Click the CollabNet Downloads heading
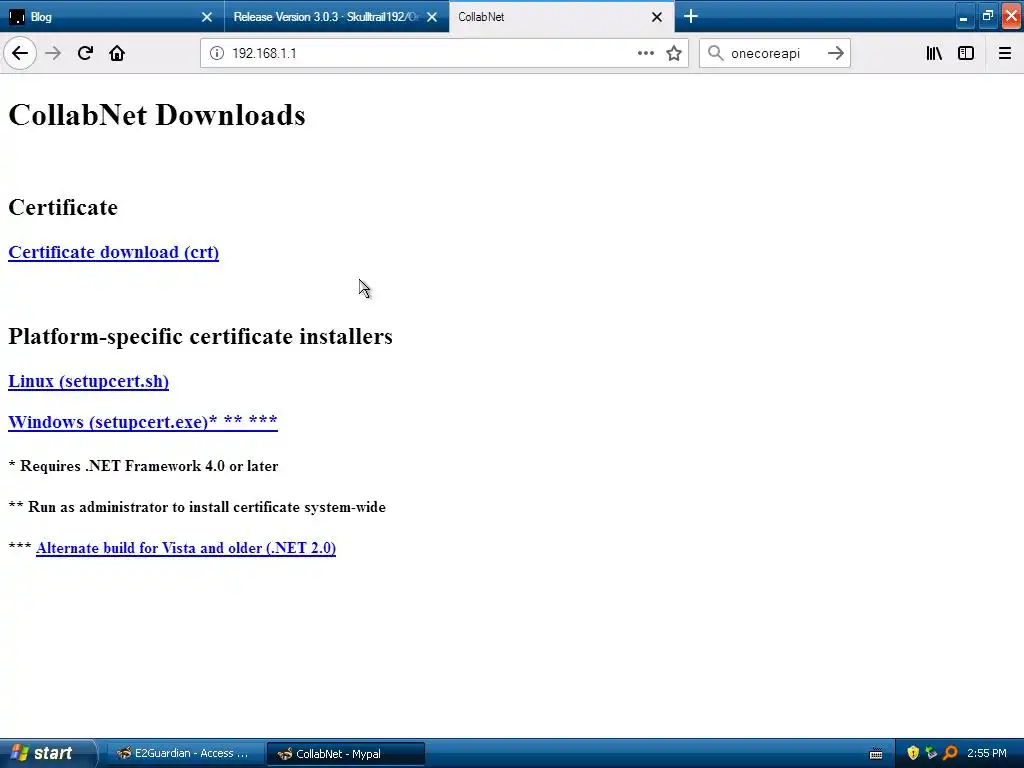The image size is (1024, 768). point(157,115)
